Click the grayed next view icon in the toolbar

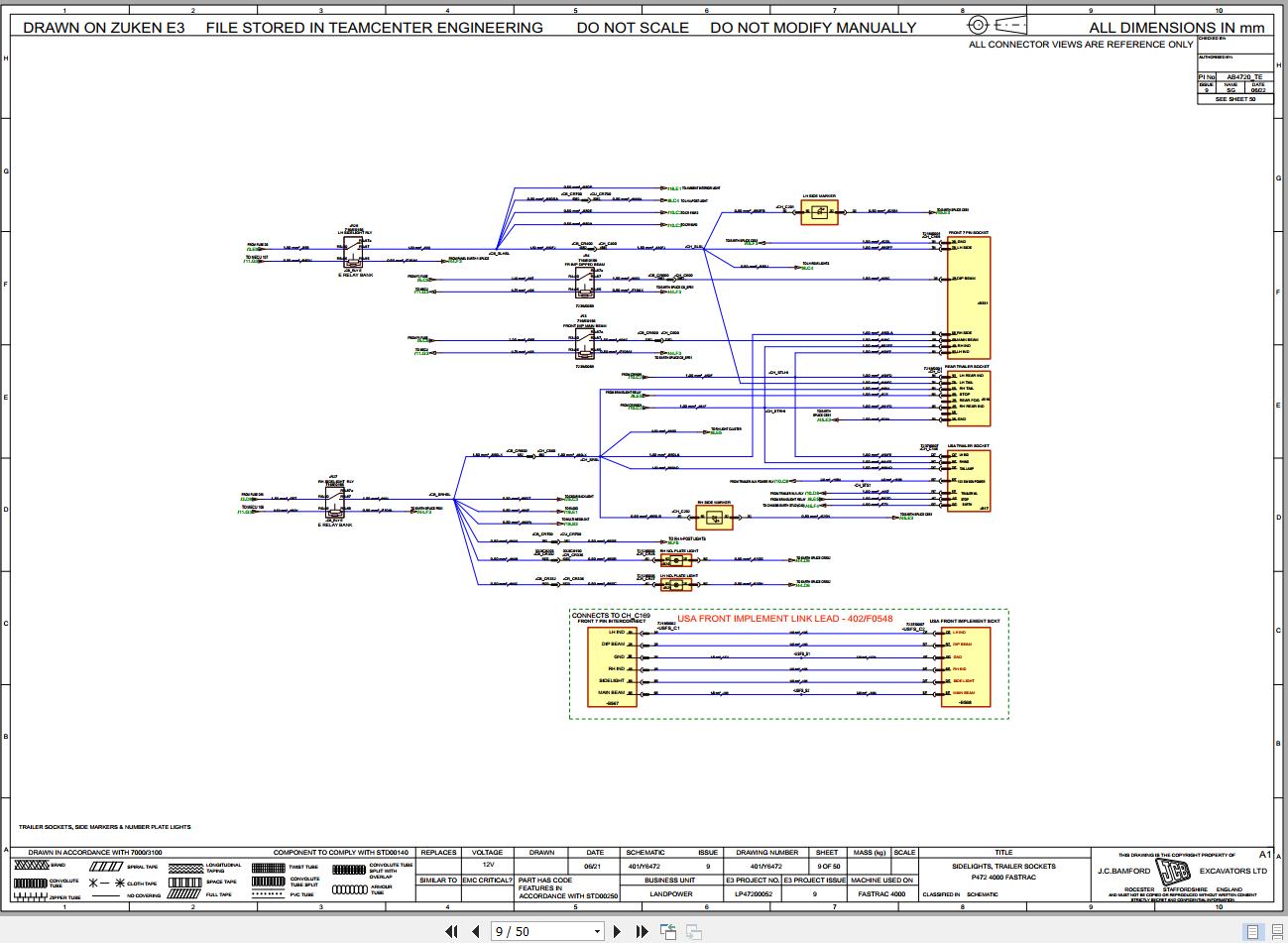click(x=692, y=931)
